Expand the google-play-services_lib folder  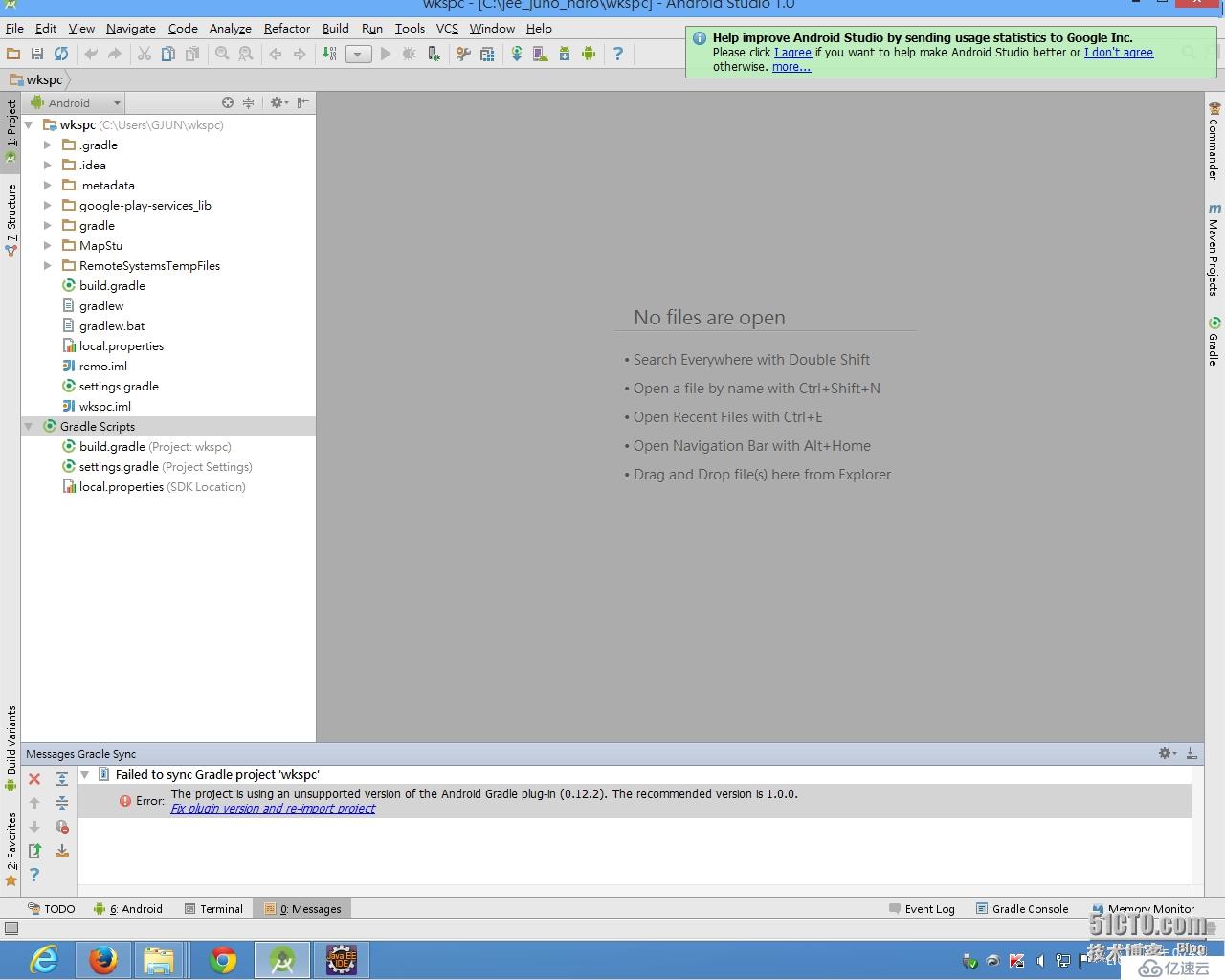click(48, 206)
